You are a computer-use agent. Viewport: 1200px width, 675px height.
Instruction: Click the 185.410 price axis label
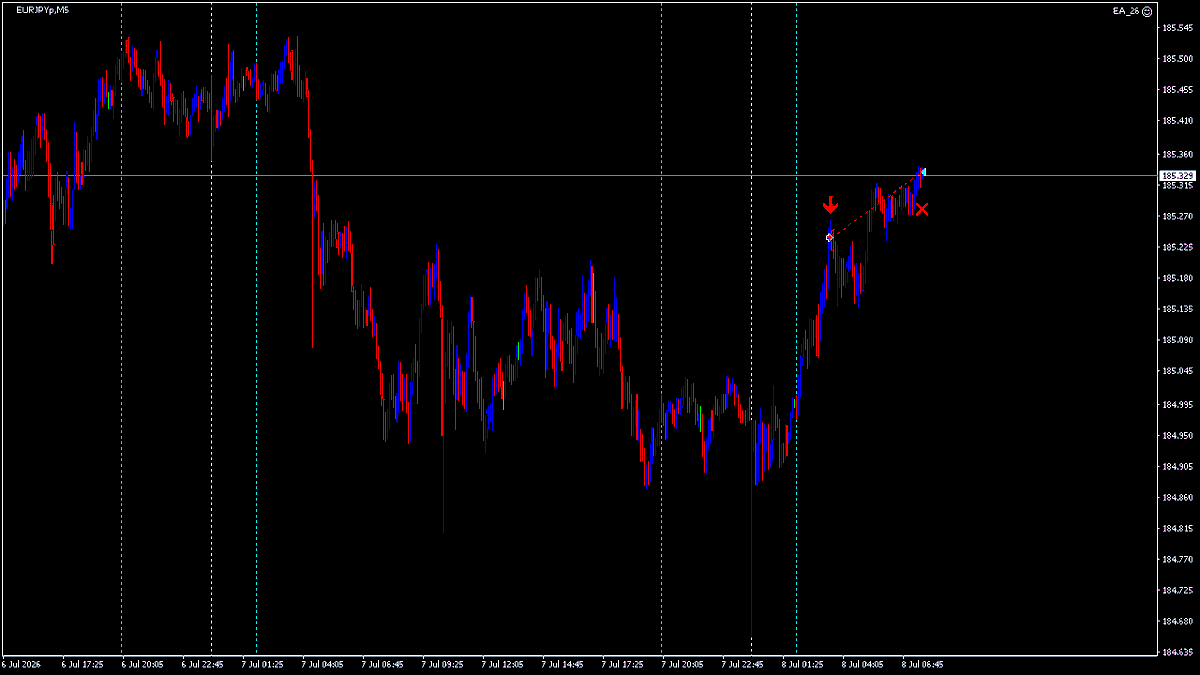1177,120
